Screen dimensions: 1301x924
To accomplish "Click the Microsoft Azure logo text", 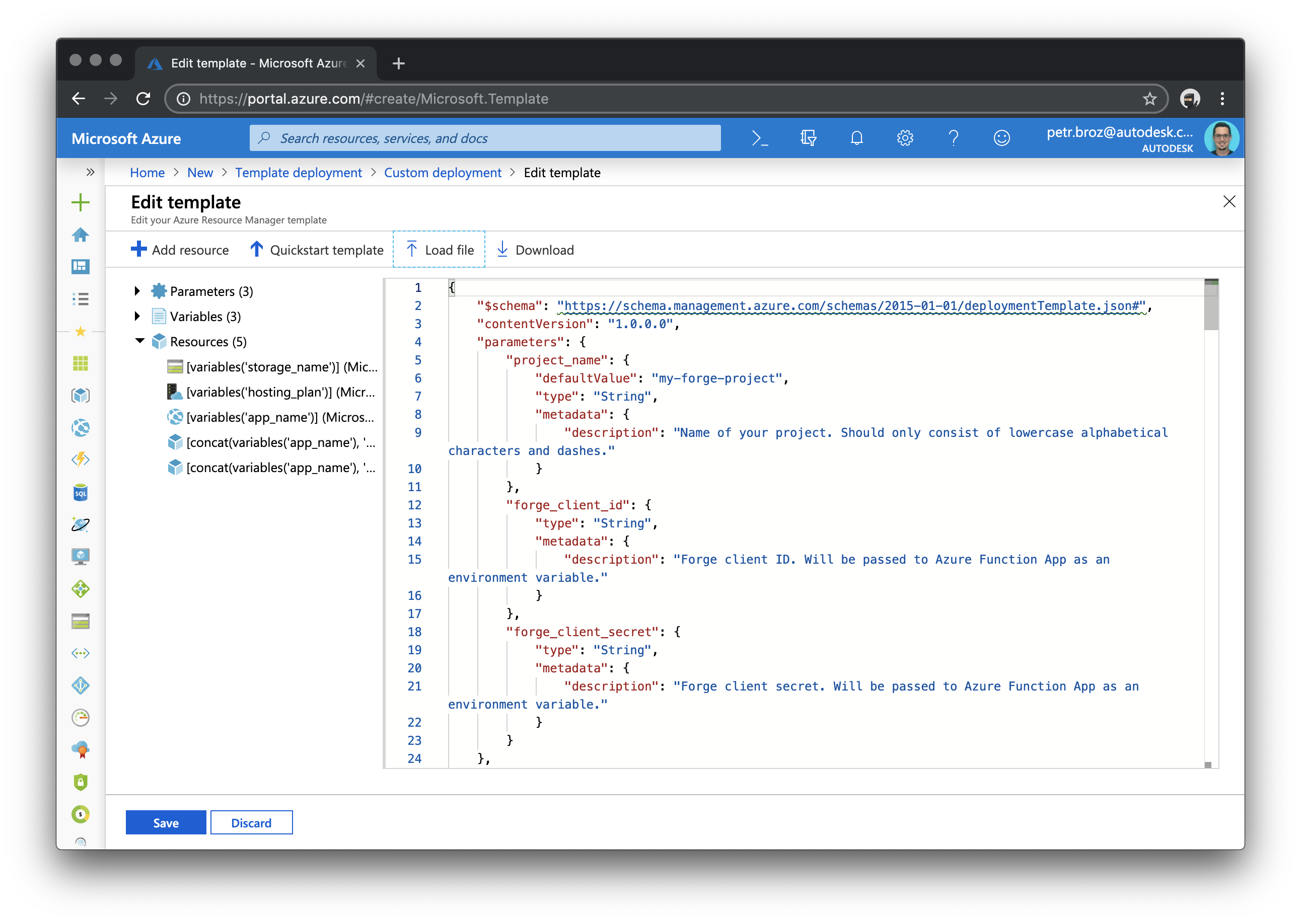I will pyautogui.click(x=126, y=139).
